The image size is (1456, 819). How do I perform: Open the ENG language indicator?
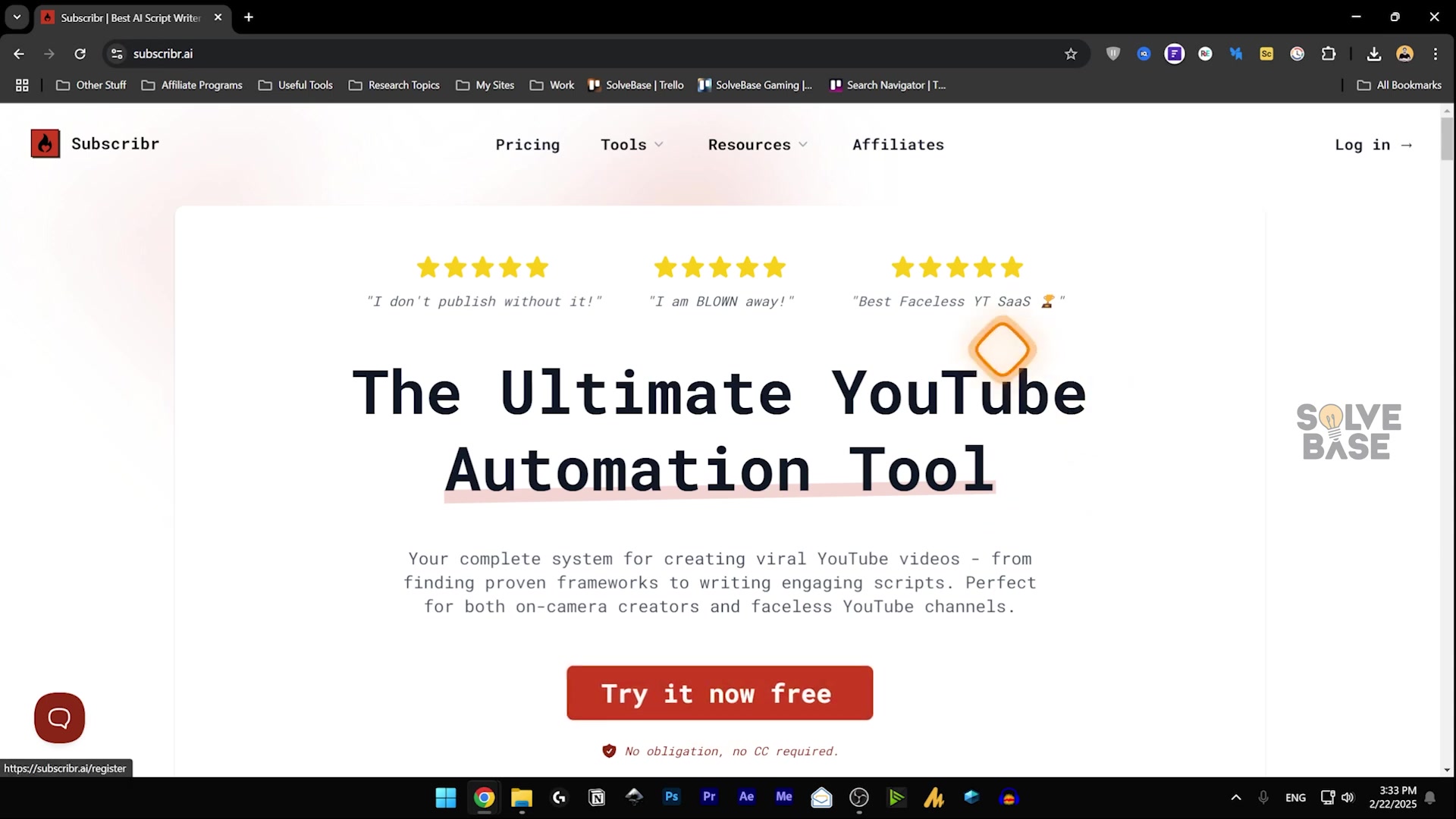point(1295,798)
